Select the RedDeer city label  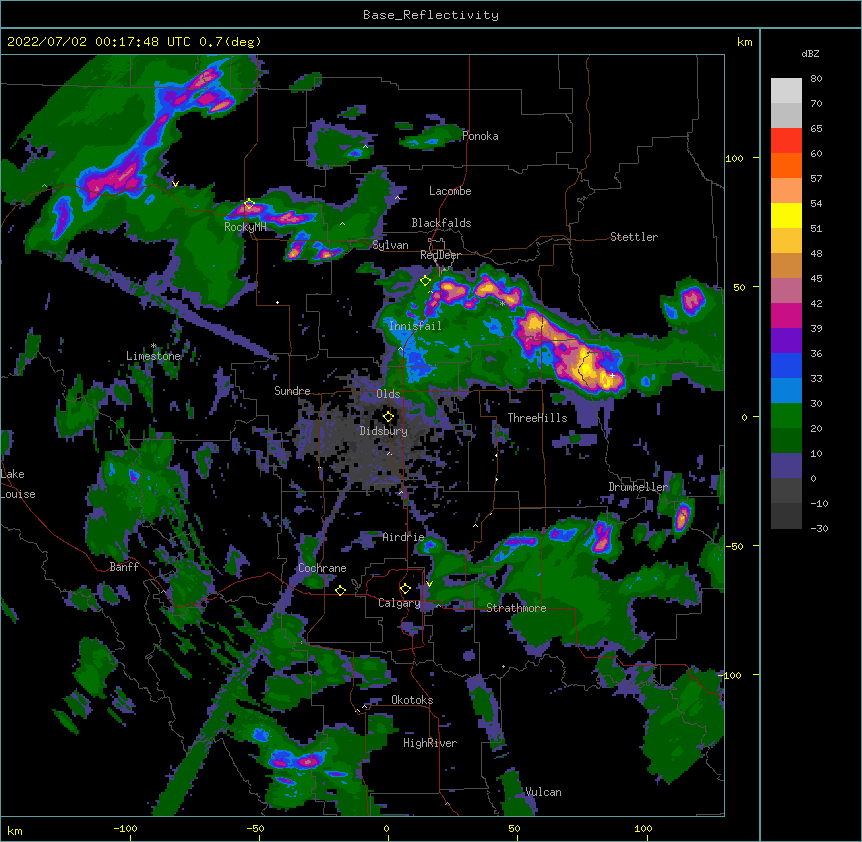pos(440,255)
